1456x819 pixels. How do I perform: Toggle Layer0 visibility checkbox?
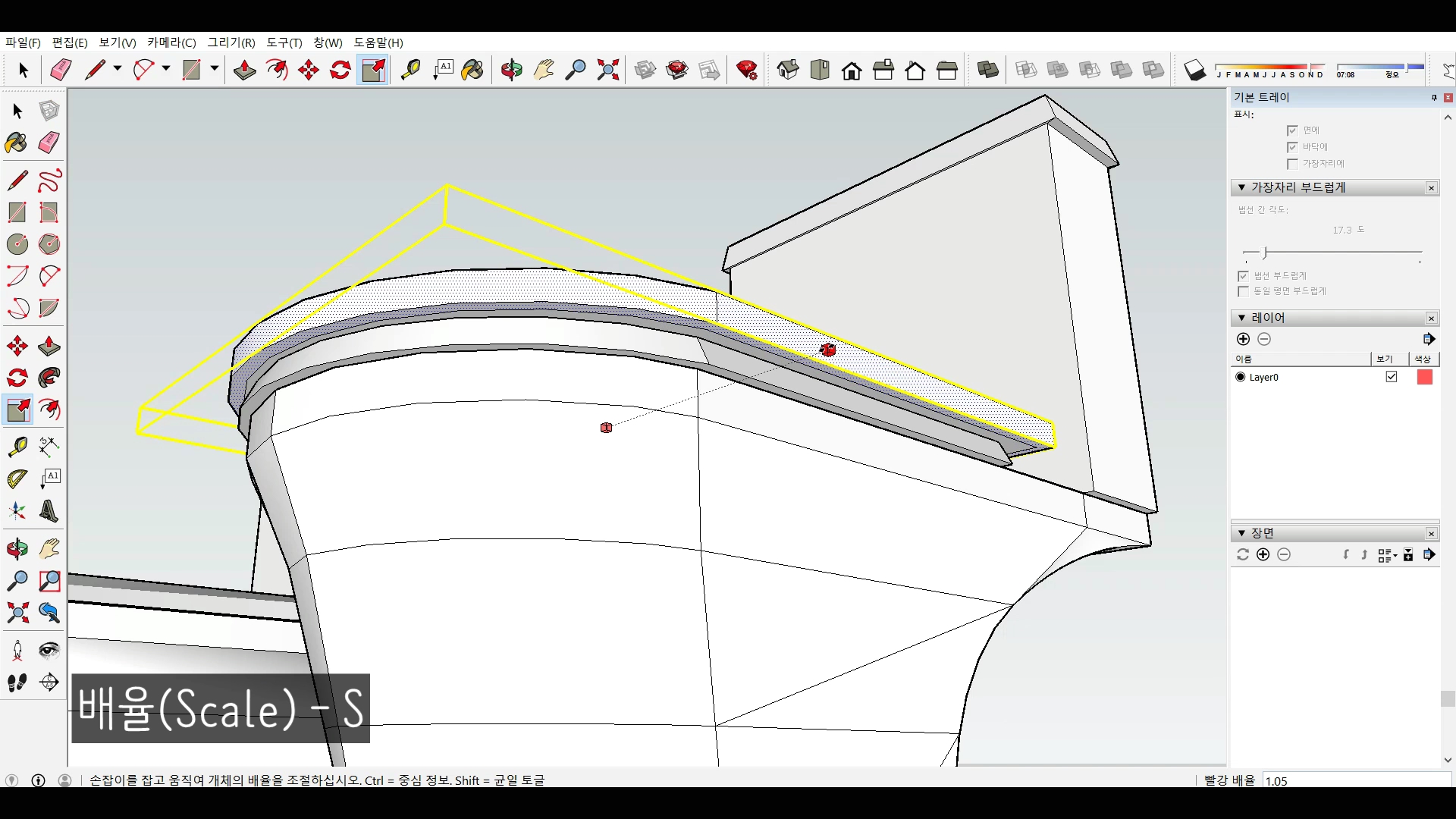(1392, 377)
